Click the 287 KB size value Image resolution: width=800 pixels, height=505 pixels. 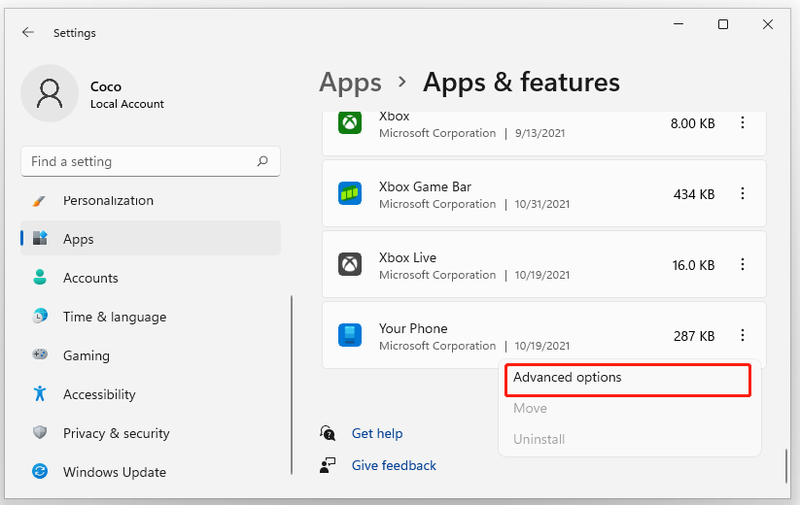694,336
